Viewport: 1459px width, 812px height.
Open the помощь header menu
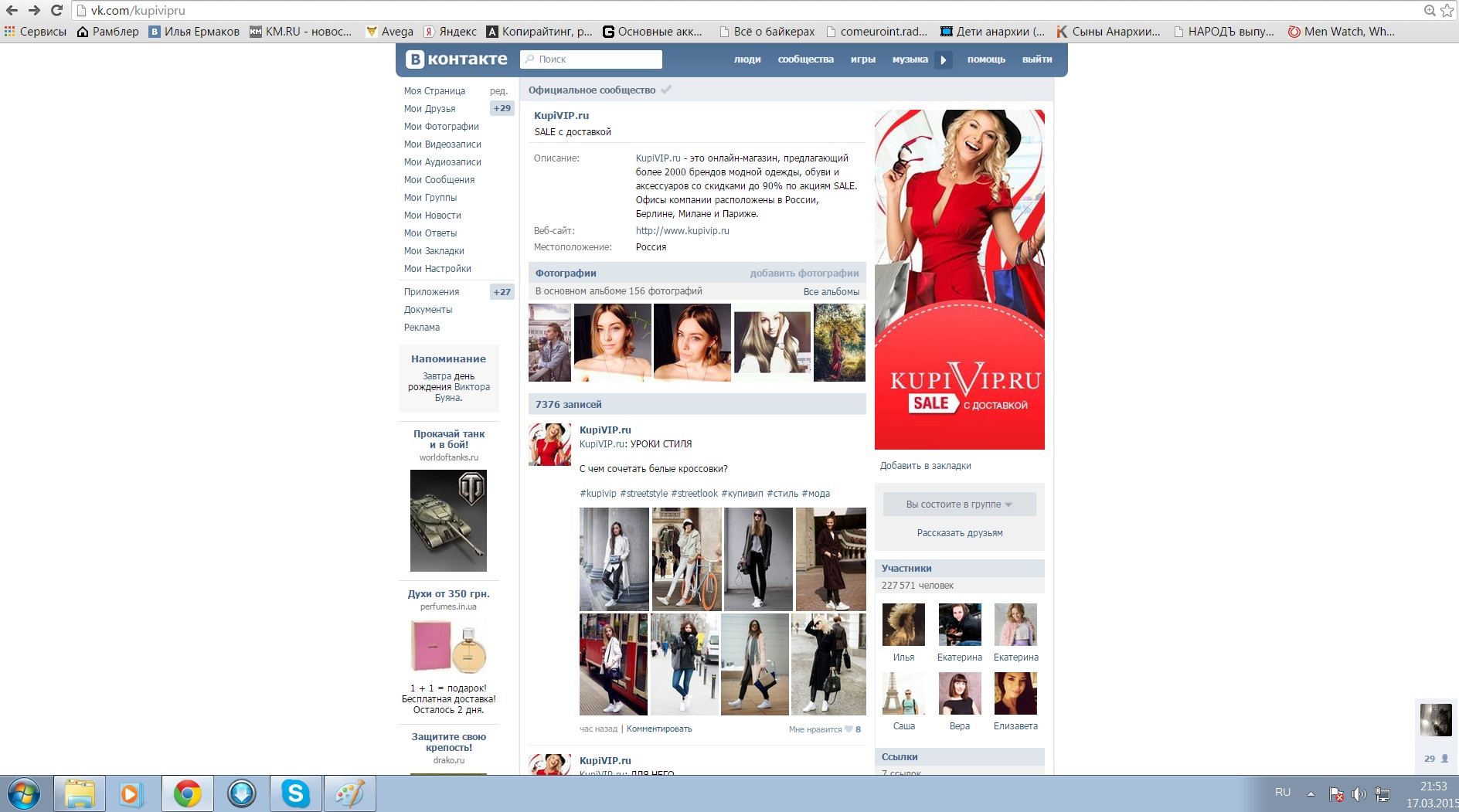click(x=986, y=59)
